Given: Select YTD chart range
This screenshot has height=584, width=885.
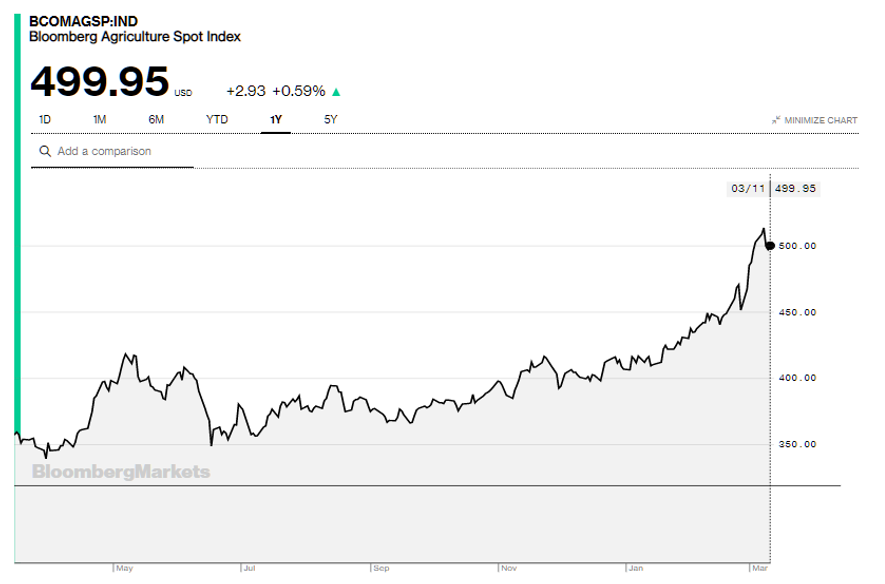Looking at the screenshot, I should 217,120.
